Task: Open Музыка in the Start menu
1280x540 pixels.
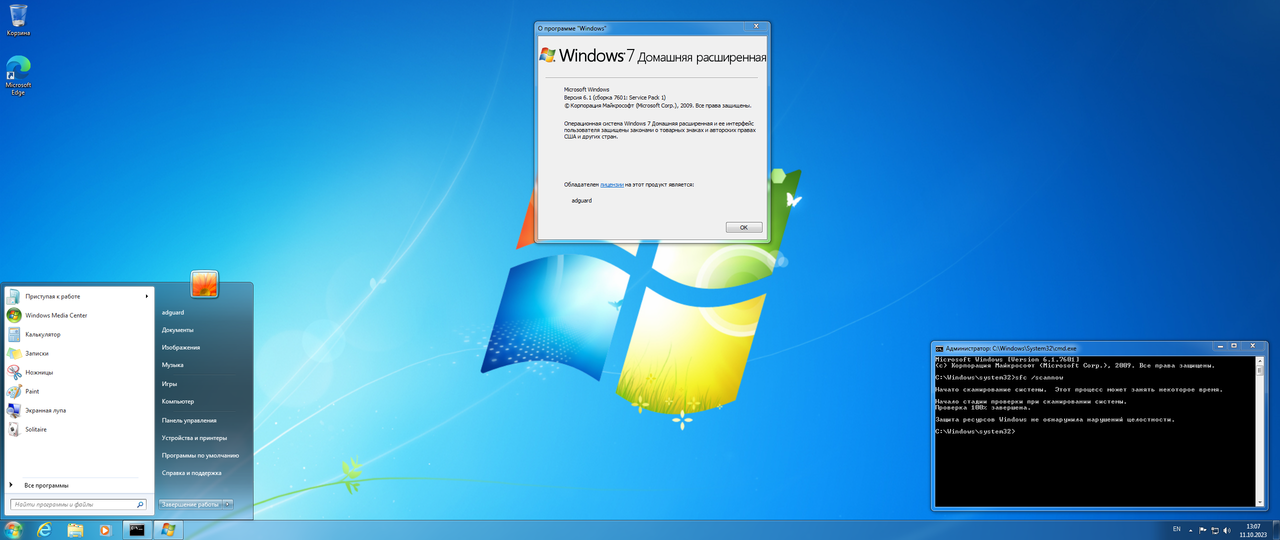Action: pyautogui.click(x=173, y=365)
